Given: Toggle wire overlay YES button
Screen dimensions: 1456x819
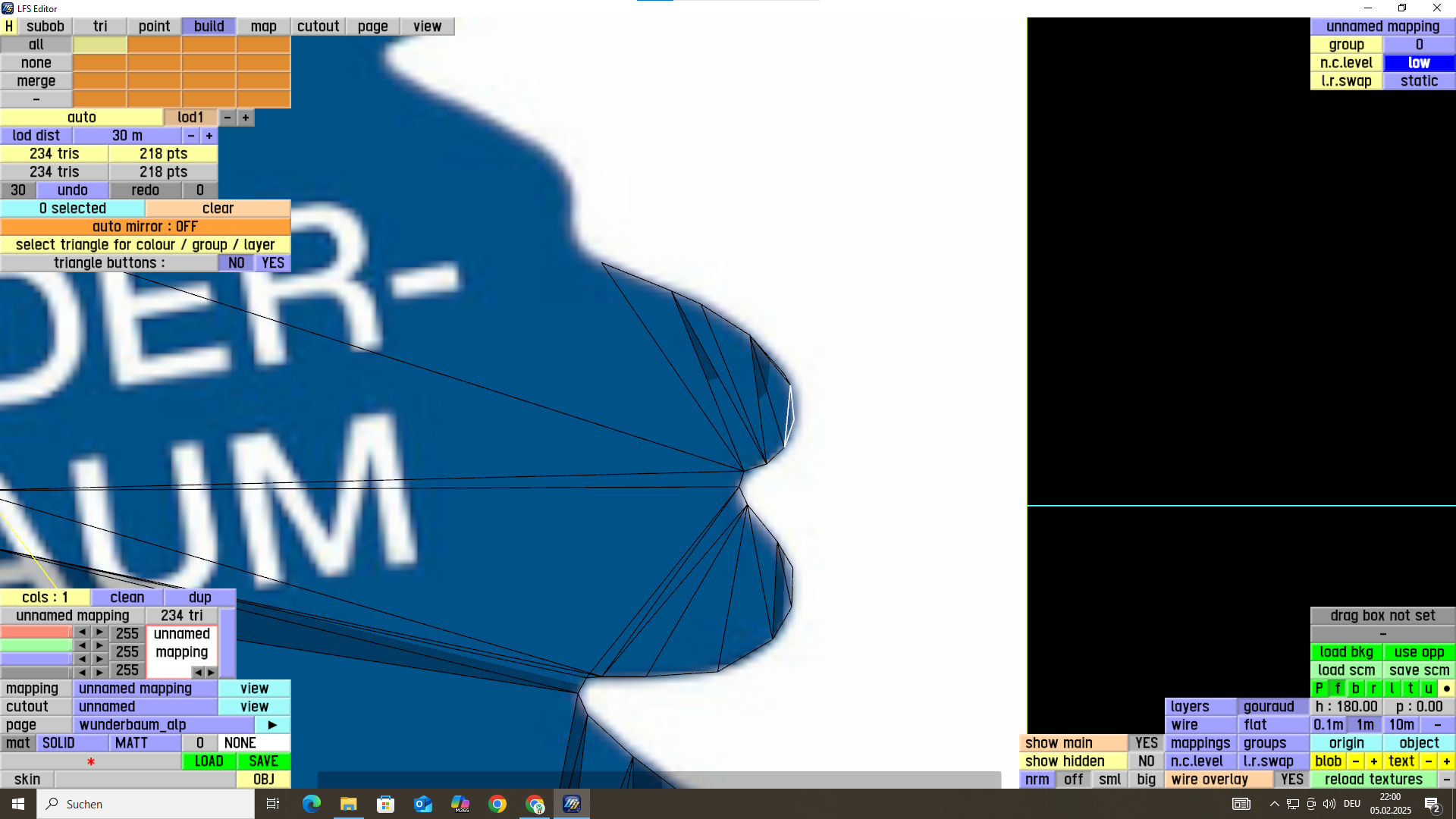Looking at the screenshot, I should click(x=1291, y=780).
